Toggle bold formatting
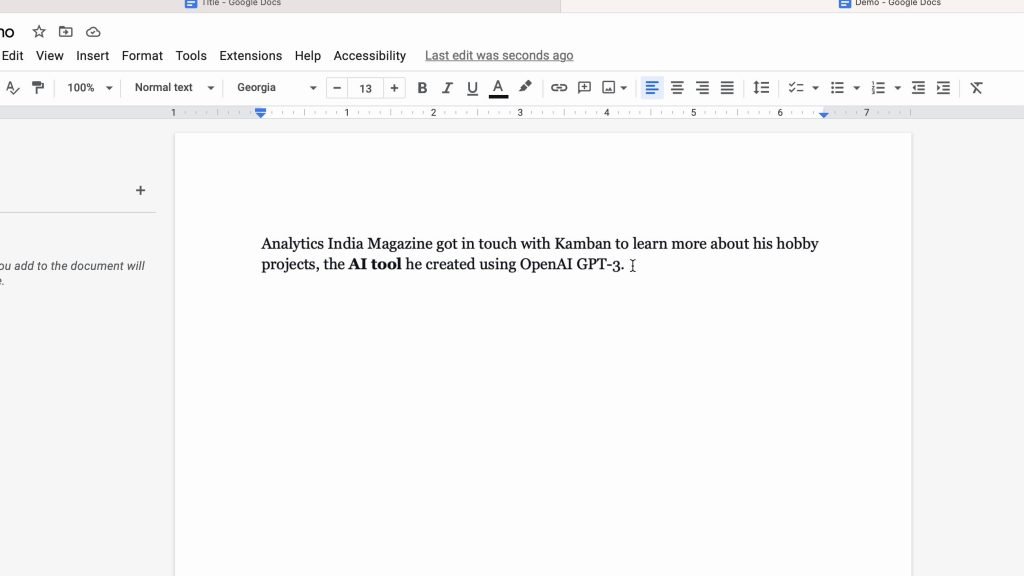1024x576 pixels. coord(422,88)
